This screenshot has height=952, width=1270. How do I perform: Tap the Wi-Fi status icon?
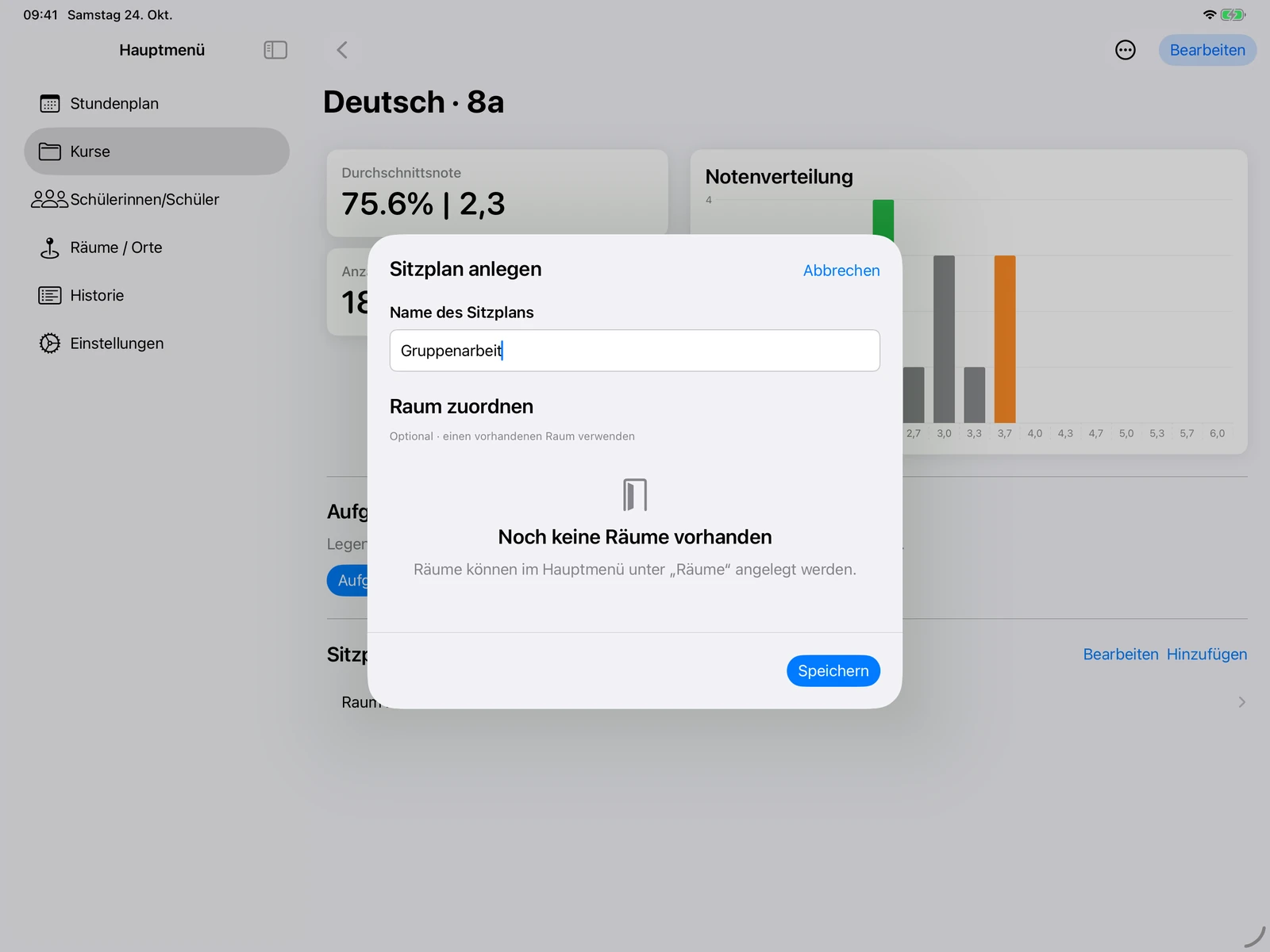pyautogui.click(x=1210, y=15)
